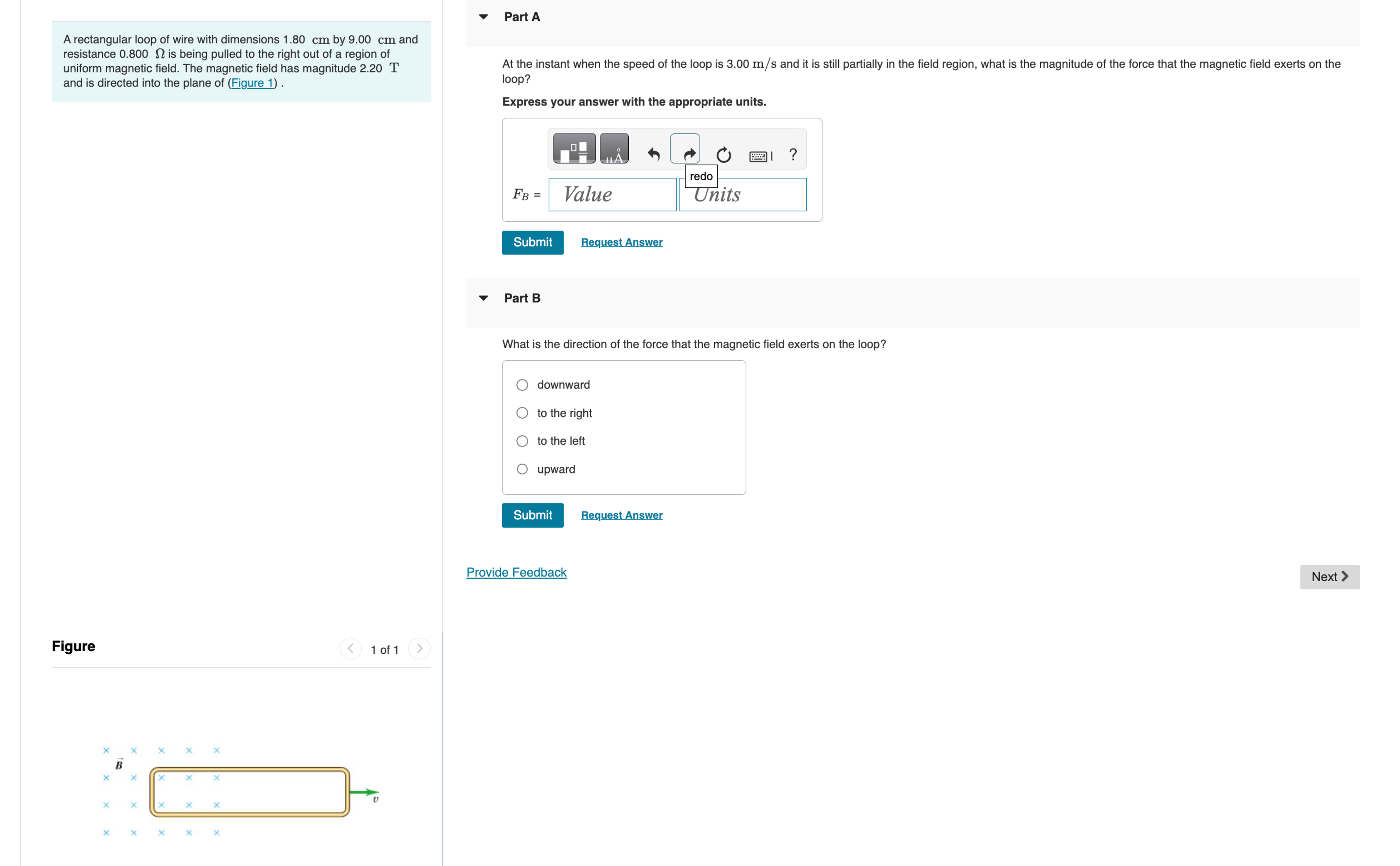Open the Figure 1 link
The height and width of the screenshot is (866, 1400).
point(252,83)
